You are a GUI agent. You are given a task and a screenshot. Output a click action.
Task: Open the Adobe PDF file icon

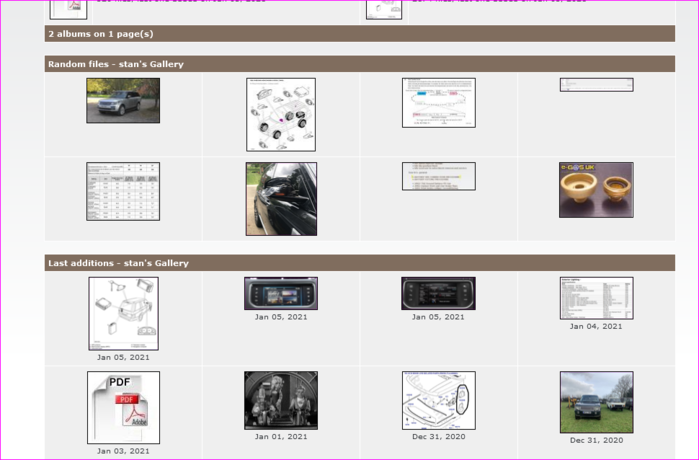coord(123,407)
